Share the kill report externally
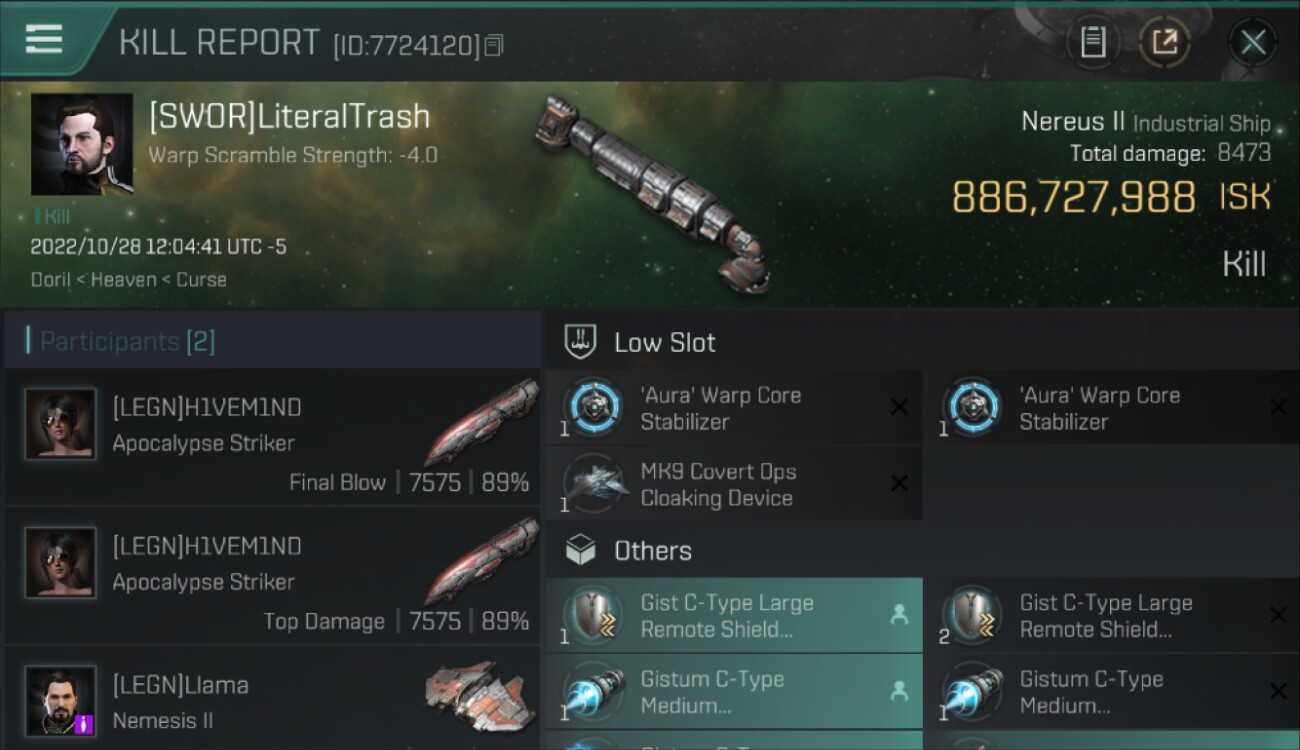Screen dimensions: 1300x750 (x=1165, y=42)
